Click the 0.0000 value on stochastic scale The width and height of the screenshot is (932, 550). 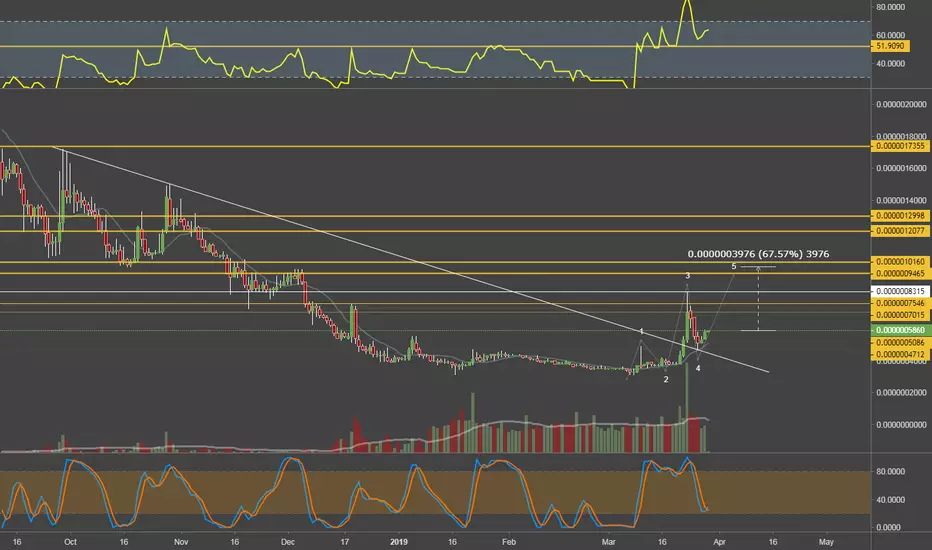pos(888,527)
